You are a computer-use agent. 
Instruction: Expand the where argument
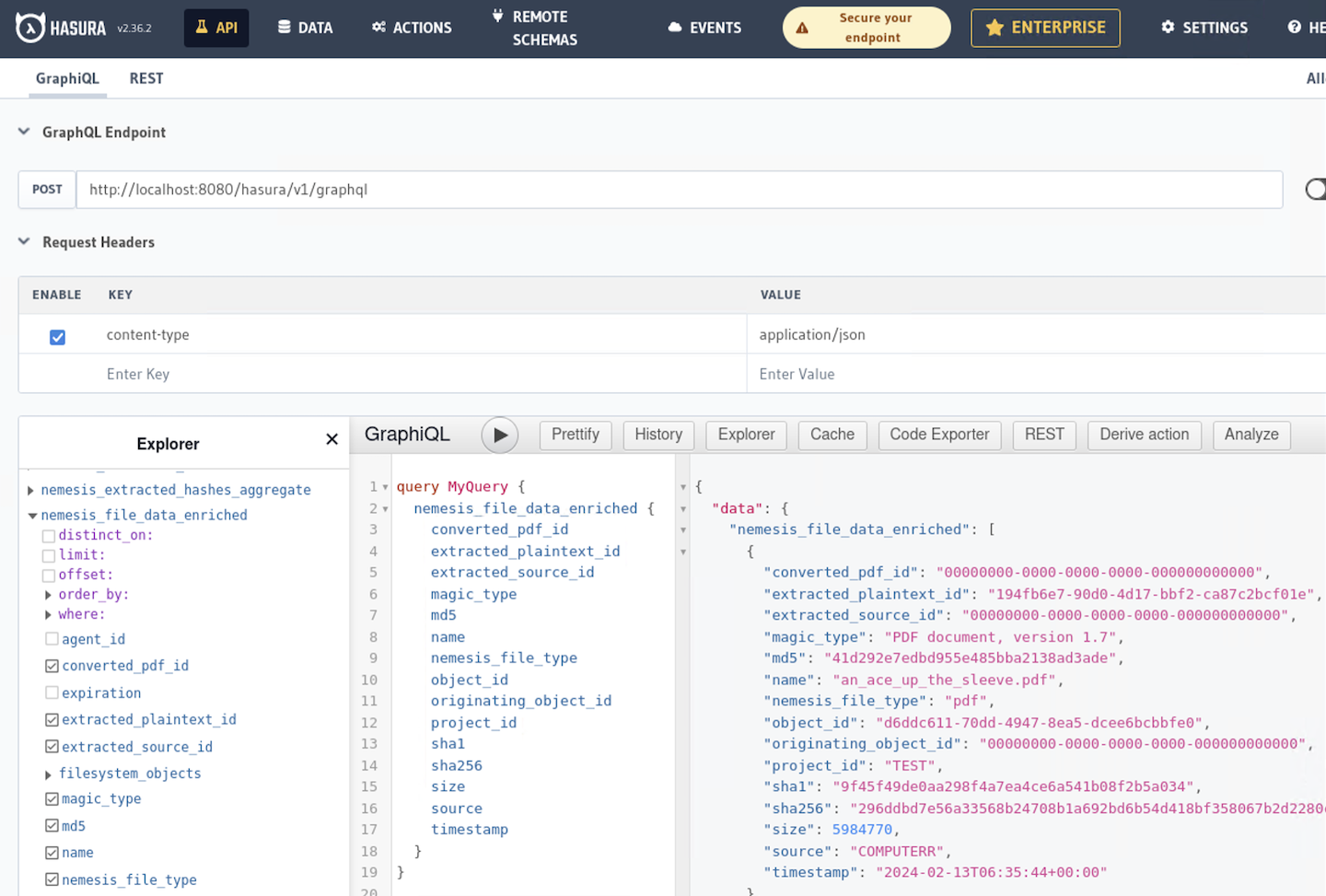[x=48, y=615]
